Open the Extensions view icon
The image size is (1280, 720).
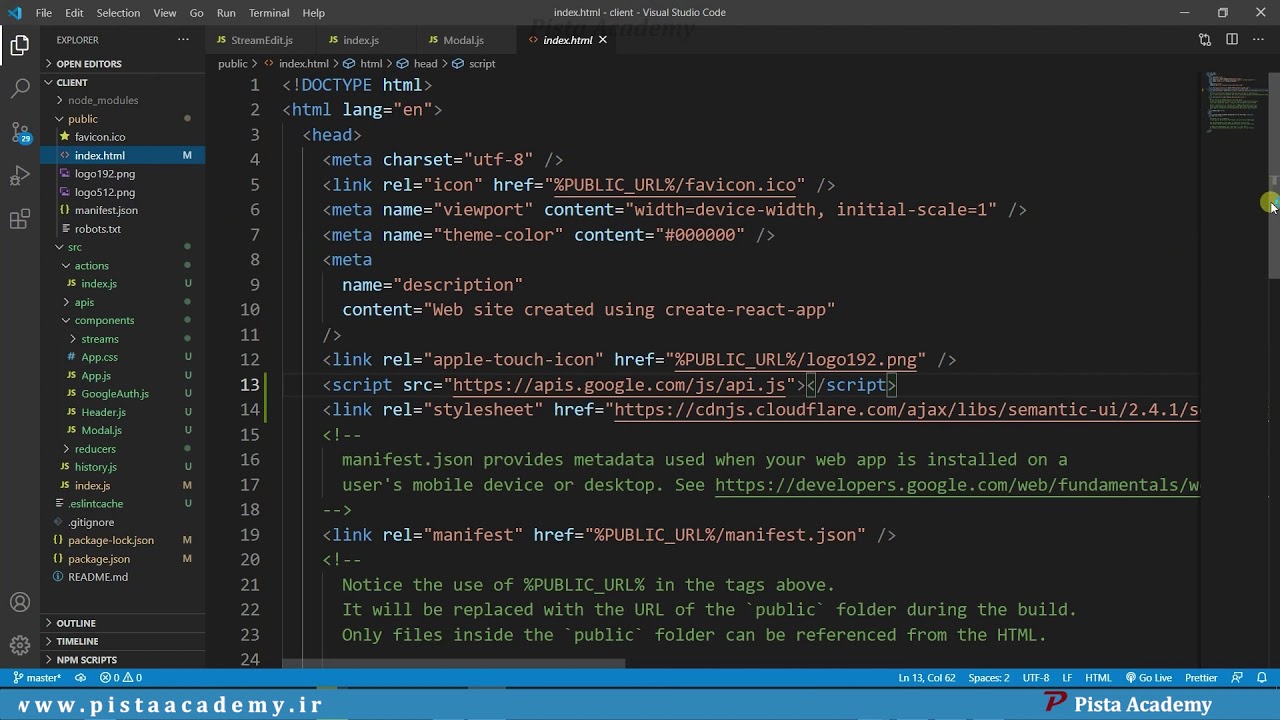[20, 220]
